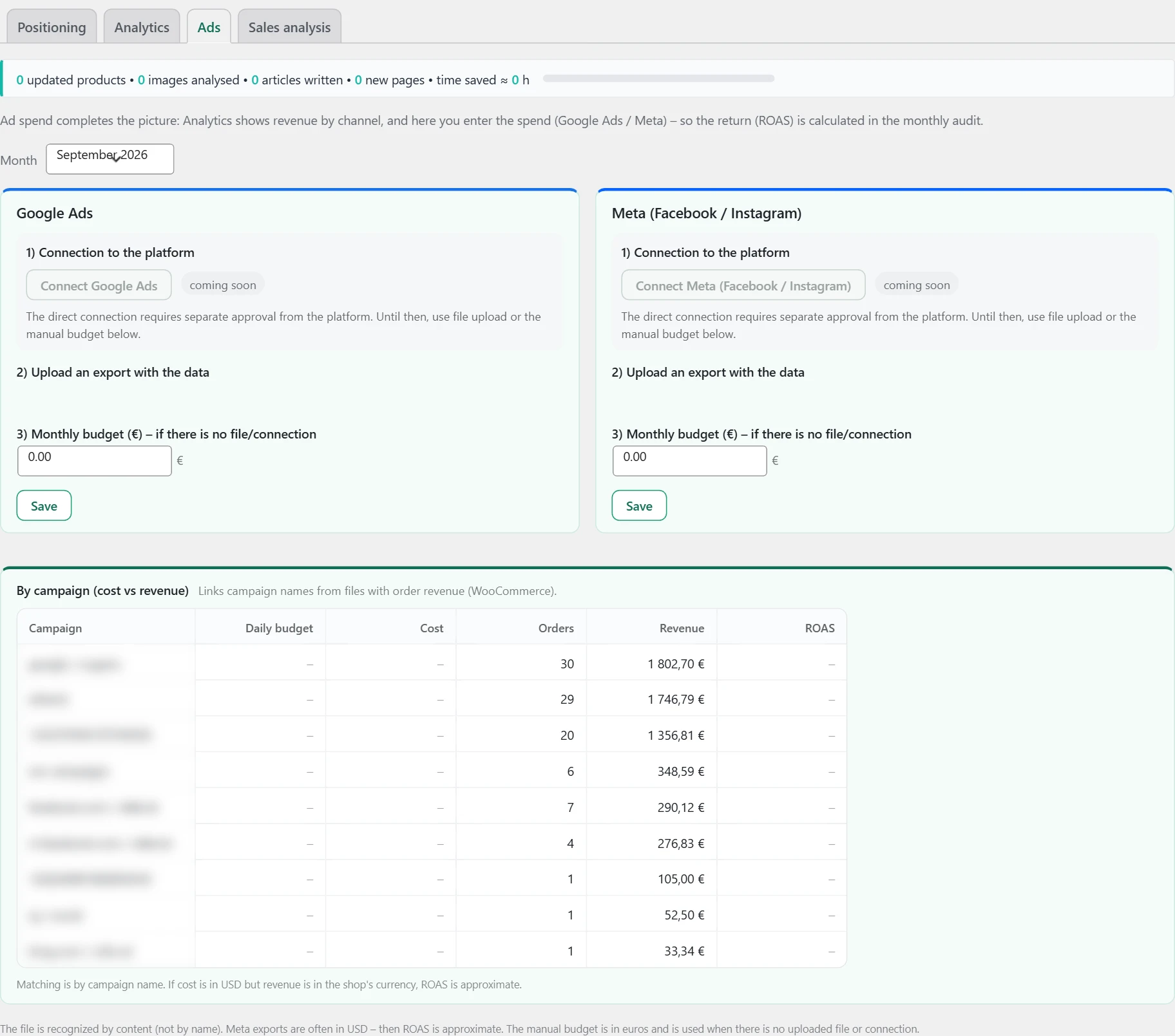Save the Google Ads budget
Screen dimensions: 1175x1036
(x=44, y=505)
